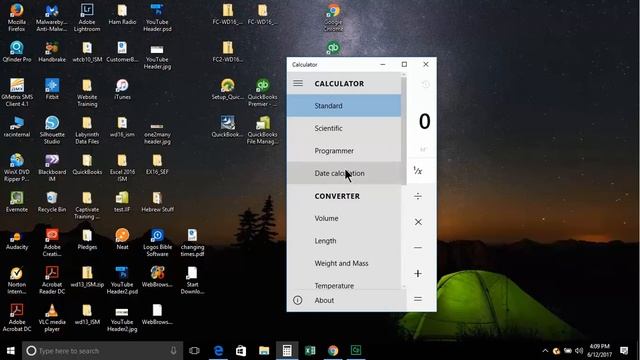Click the Calculator taskbar icon
Screen dimensions: 640x360
coord(287,351)
